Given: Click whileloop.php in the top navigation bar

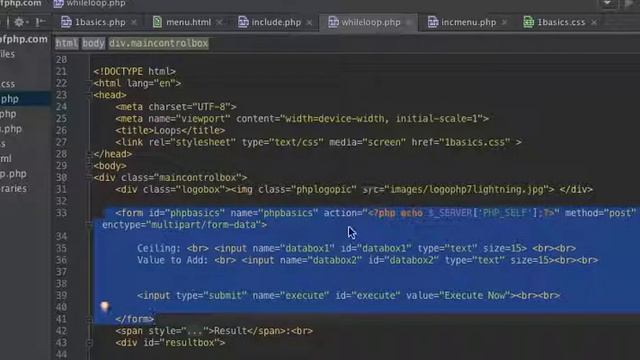Looking at the screenshot, I should coord(96,3).
